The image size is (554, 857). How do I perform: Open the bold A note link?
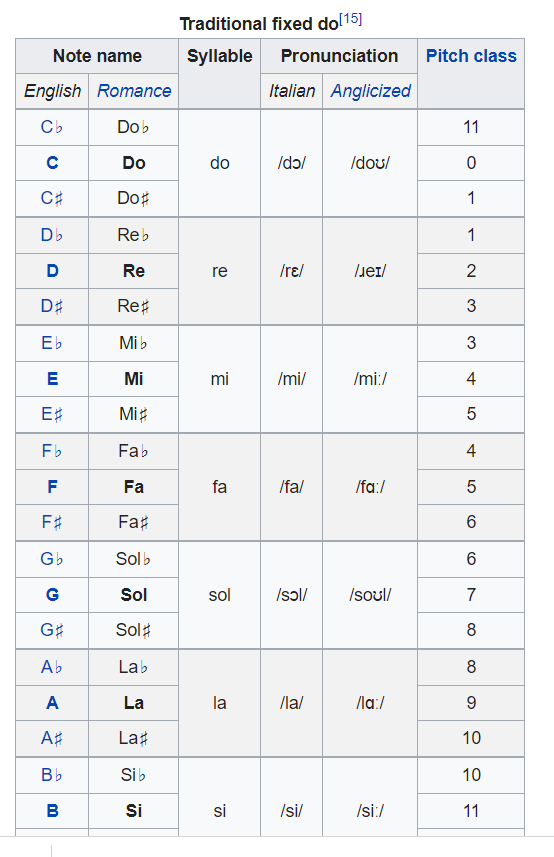click(52, 703)
